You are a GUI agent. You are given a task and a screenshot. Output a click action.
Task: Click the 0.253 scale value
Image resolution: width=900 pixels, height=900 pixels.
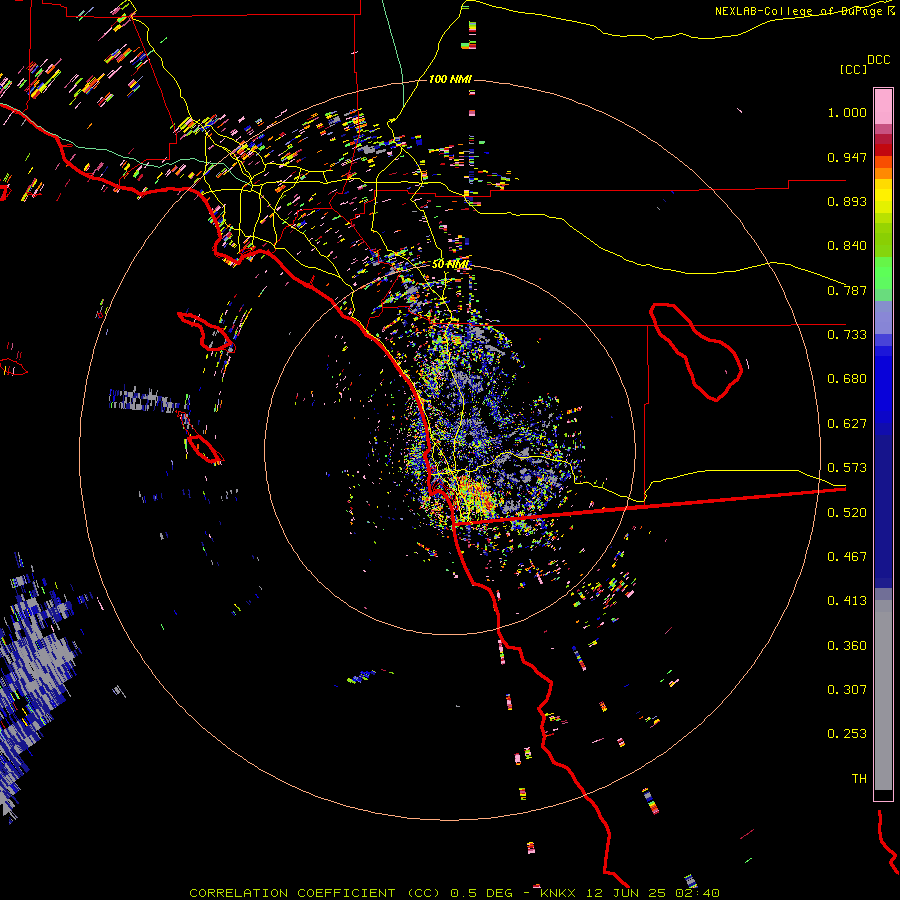point(847,734)
